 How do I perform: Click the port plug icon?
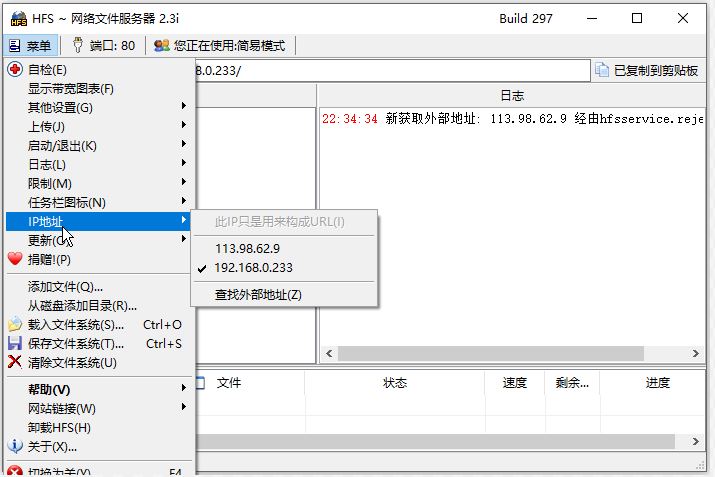point(78,45)
